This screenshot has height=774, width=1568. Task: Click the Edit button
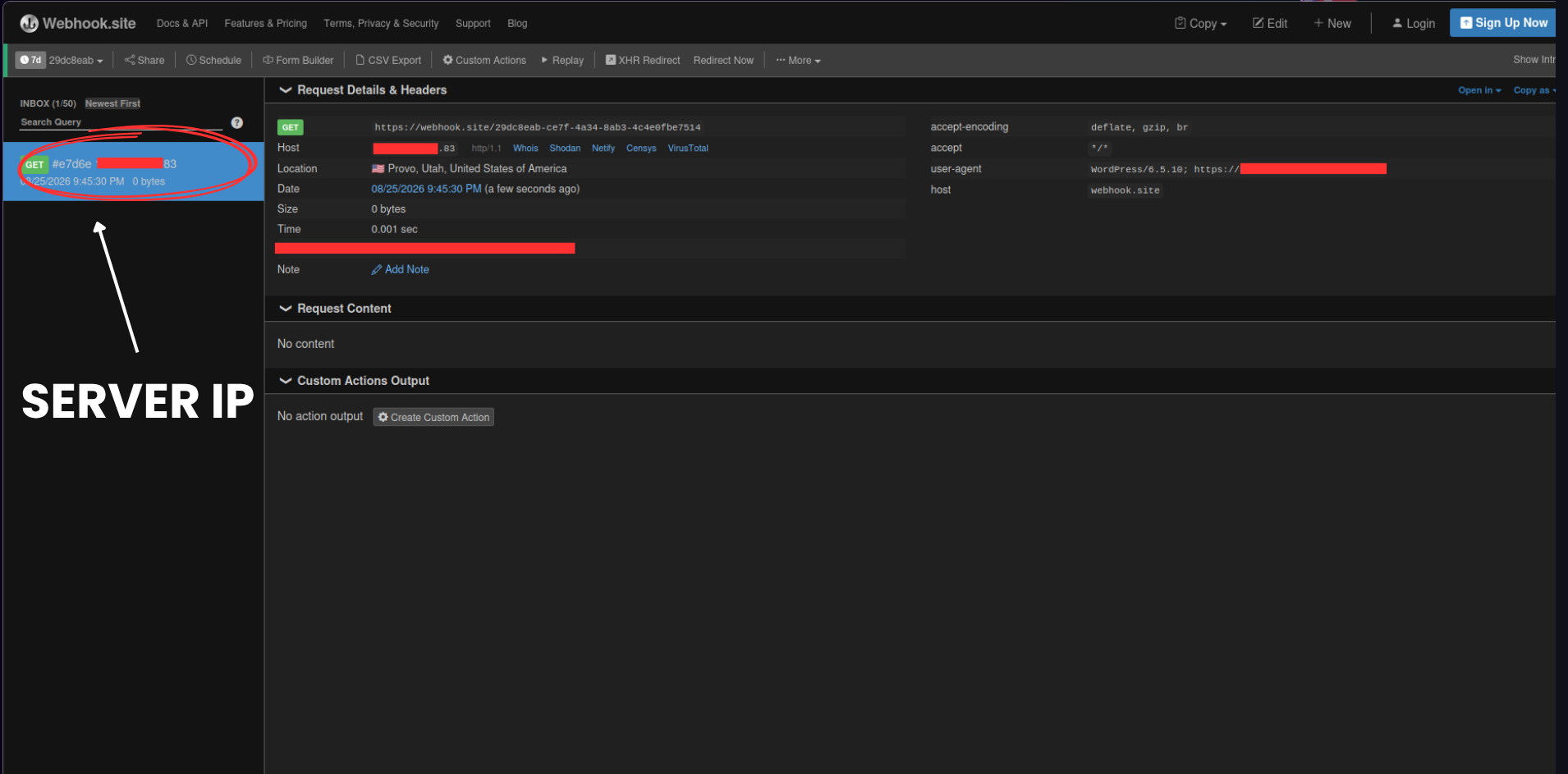[1269, 23]
